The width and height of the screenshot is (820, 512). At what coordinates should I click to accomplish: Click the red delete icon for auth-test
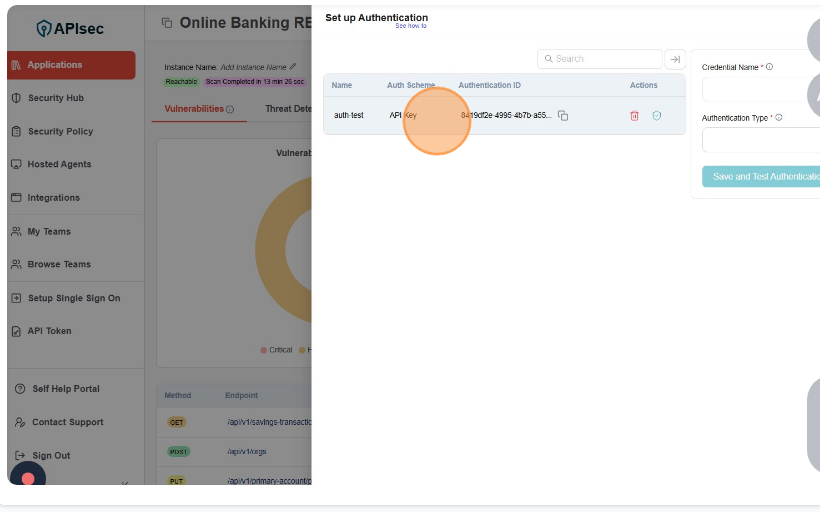[634, 116]
